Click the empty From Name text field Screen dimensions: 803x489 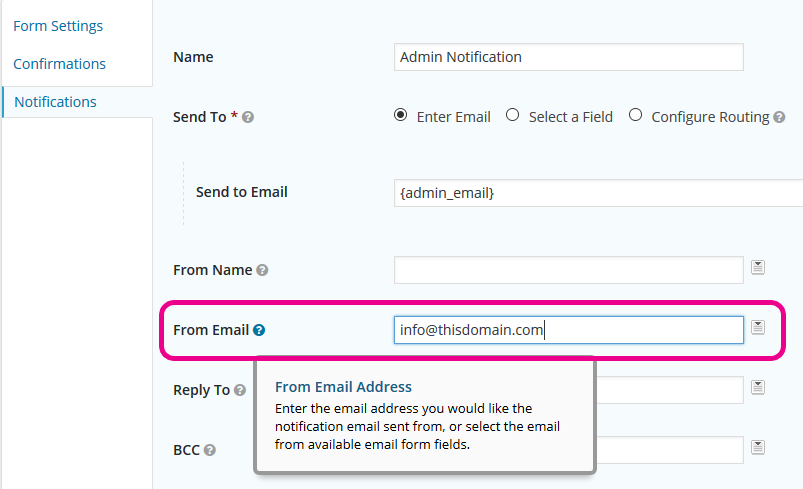coord(568,270)
